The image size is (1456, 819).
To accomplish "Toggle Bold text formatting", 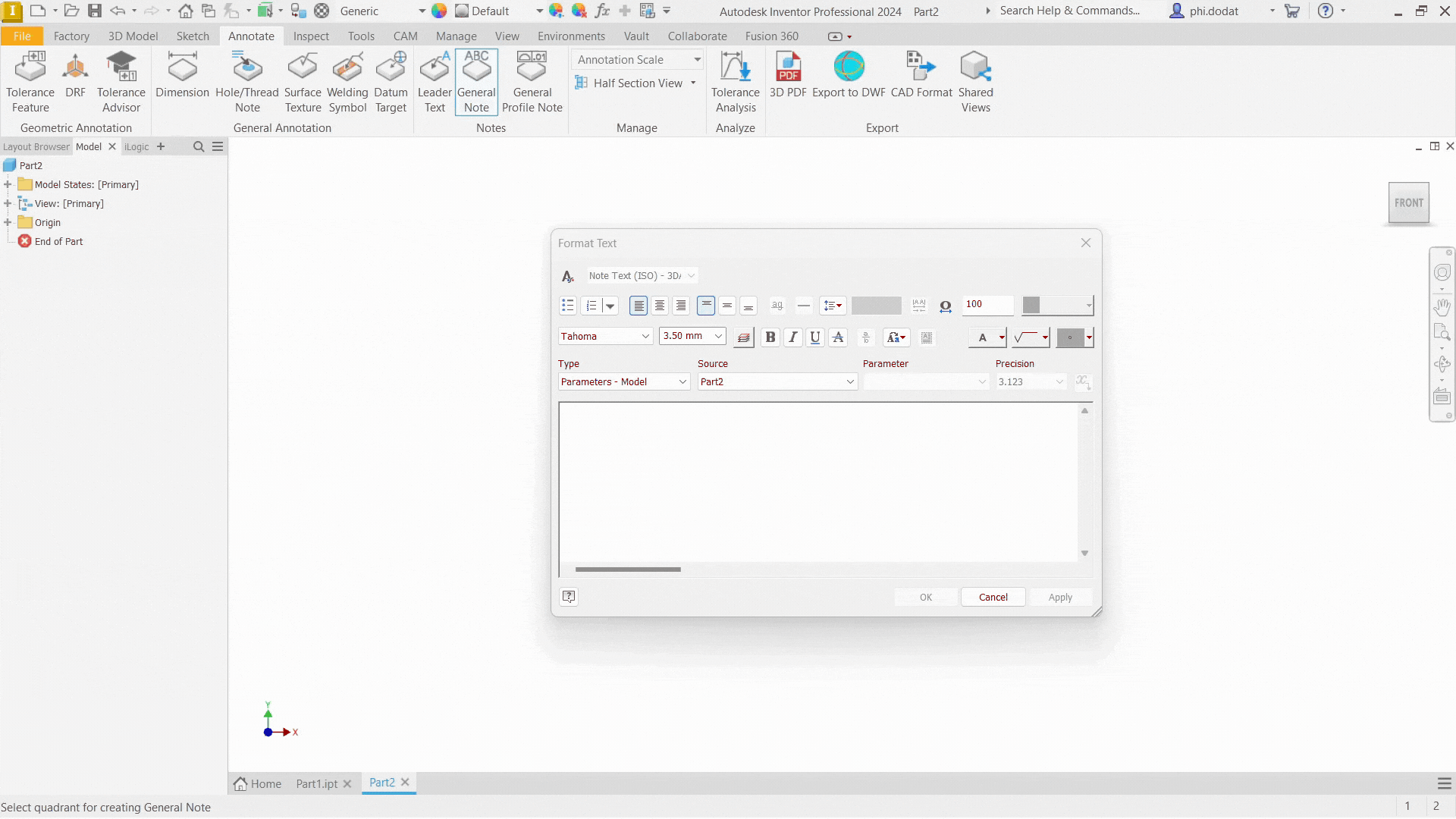I will pos(770,337).
